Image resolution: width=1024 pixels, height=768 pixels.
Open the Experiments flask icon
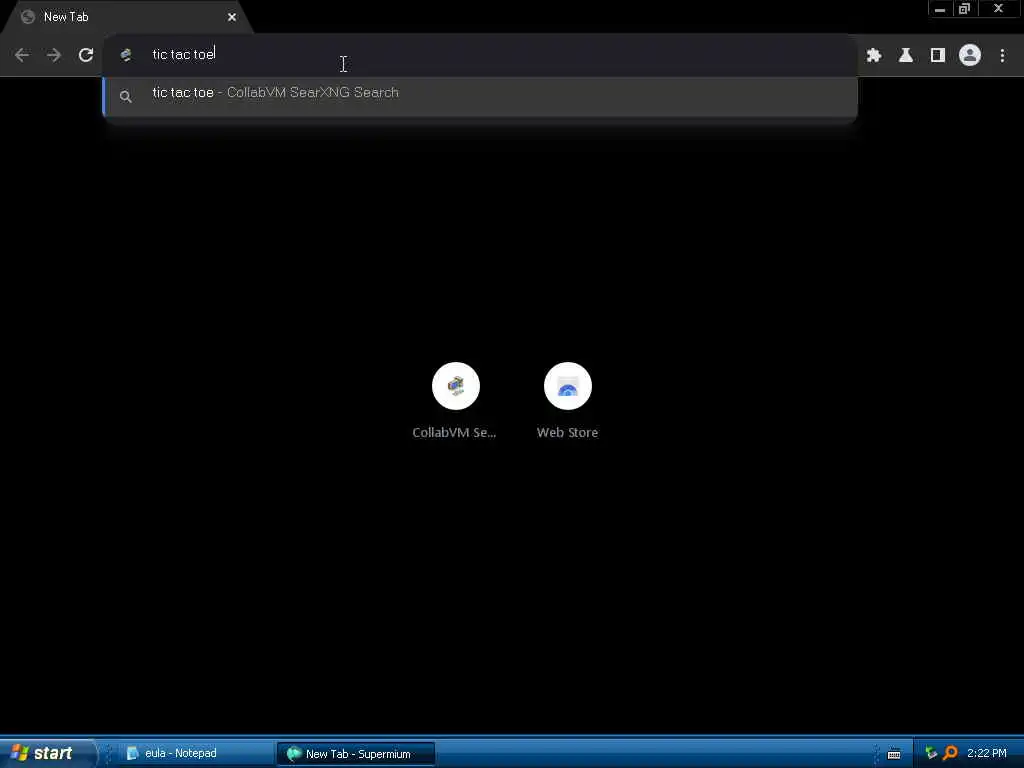(x=906, y=56)
